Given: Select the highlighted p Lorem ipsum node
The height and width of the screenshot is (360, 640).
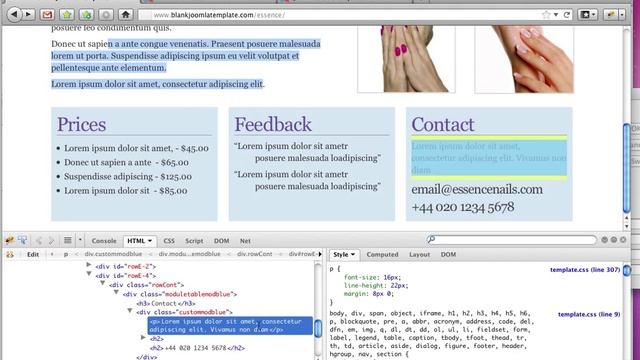Looking at the screenshot, I should 230,326.
